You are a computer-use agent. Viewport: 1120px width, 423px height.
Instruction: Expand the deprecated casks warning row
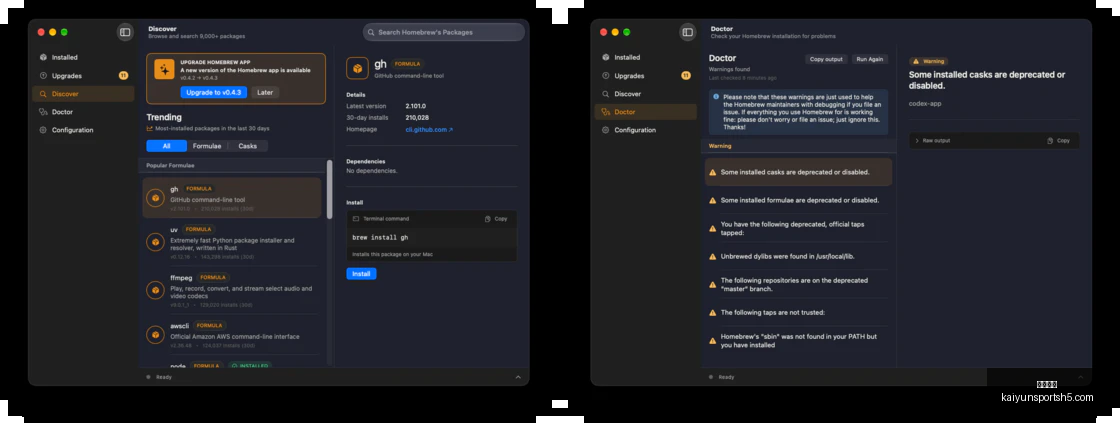pyautogui.click(x=799, y=172)
